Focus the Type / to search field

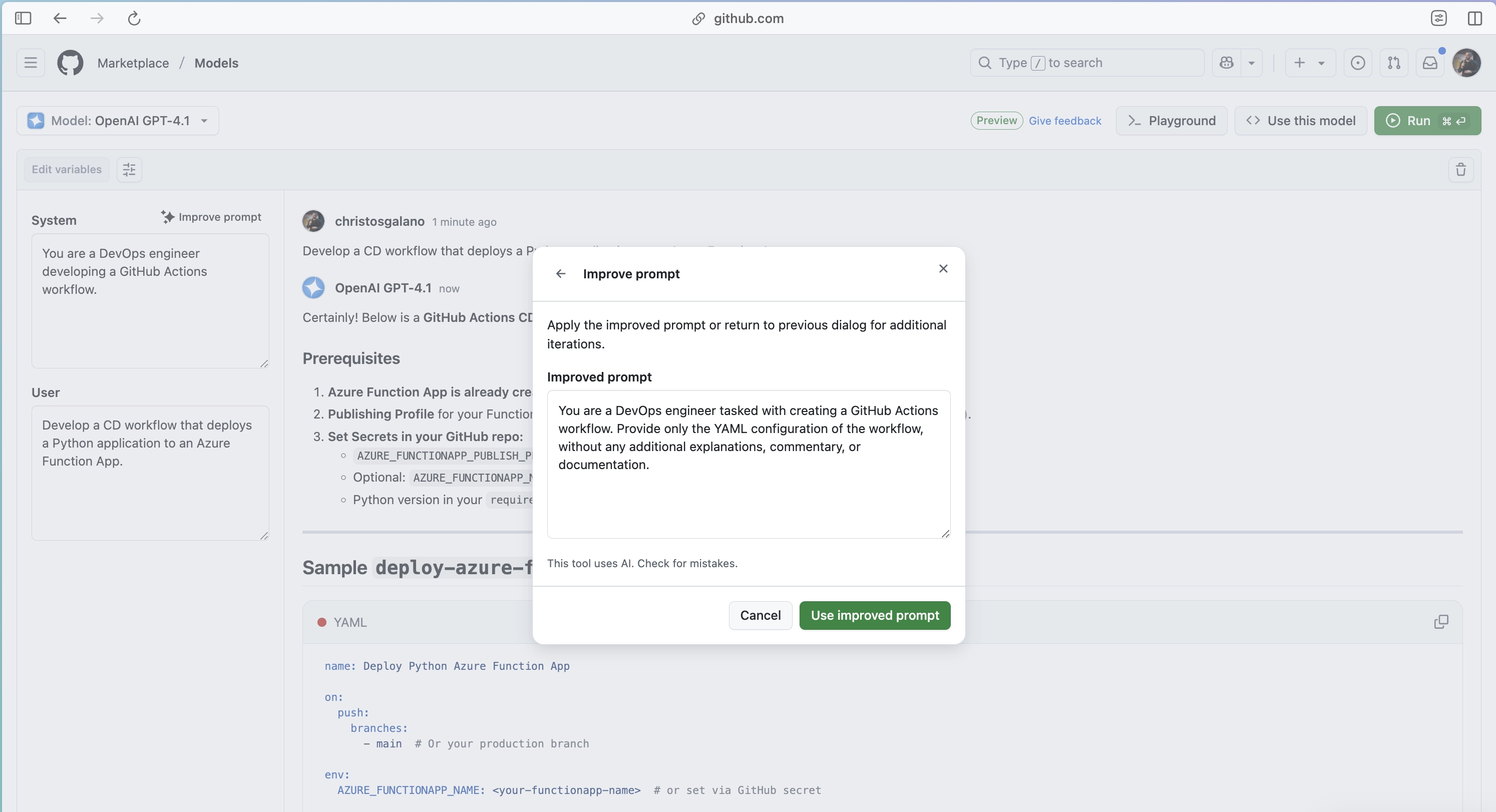(1086, 63)
